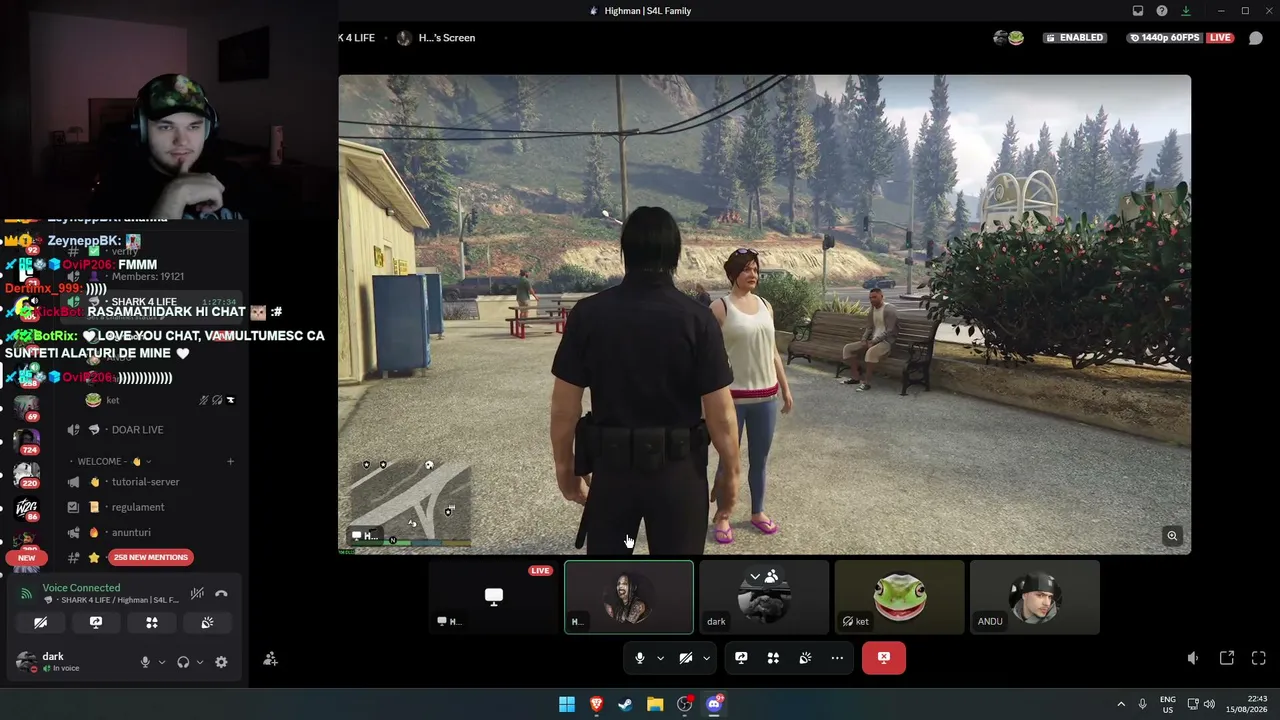
Task: Click the green update download icon
Action: 1186,11
